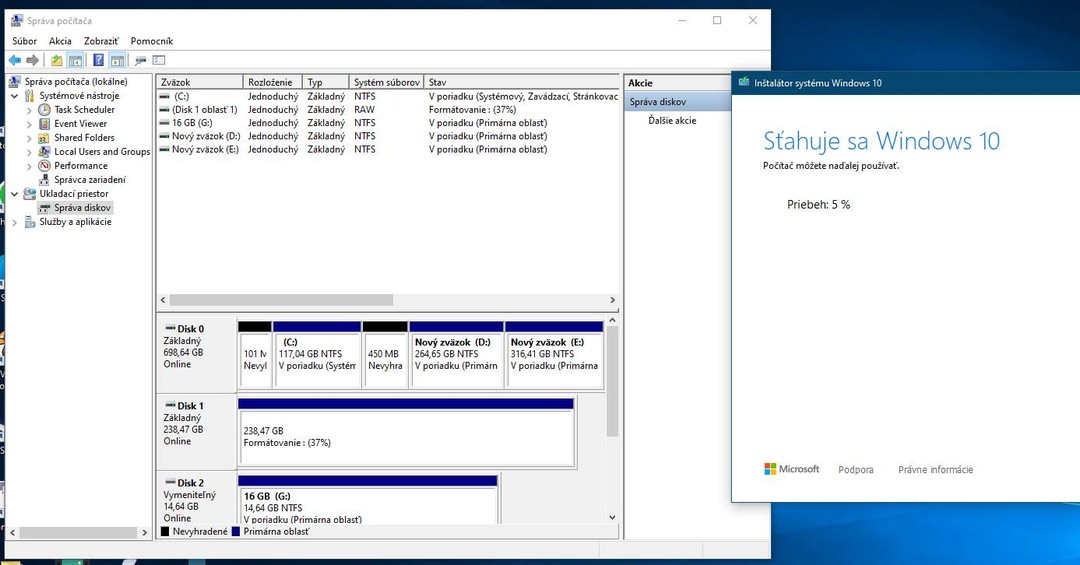The width and height of the screenshot is (1080, 565).
Task: Open the Súbor menu
Action: pyautogui.click(x=24, y=41)
